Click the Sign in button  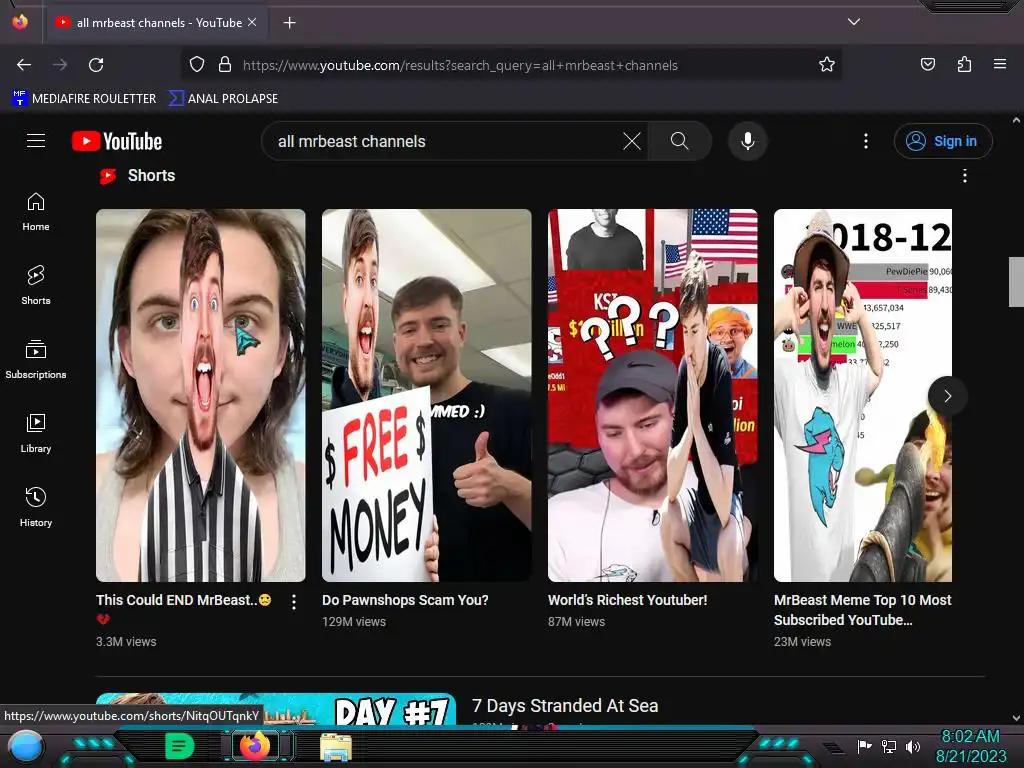point(943,141)
